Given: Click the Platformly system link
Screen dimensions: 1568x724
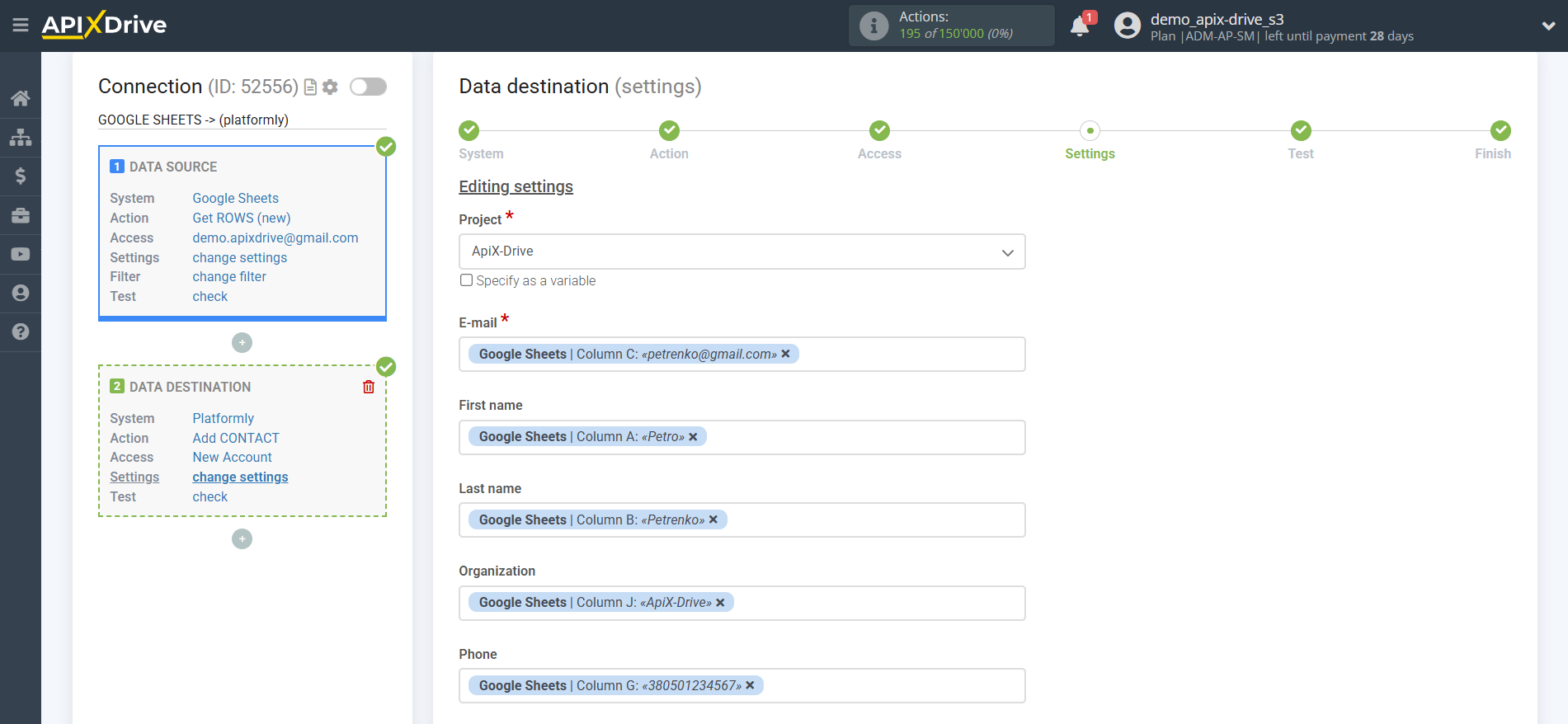Looking at the screenshot, I should 224,418.
